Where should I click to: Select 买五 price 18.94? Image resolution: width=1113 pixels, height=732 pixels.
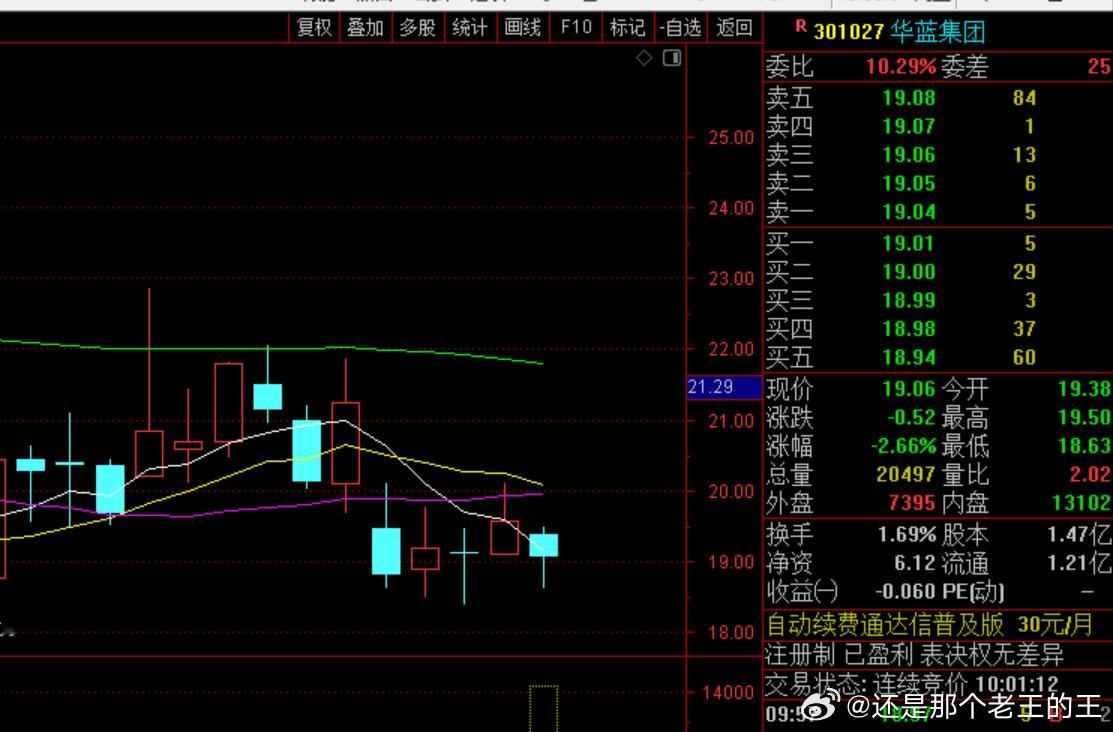[909, 357]
